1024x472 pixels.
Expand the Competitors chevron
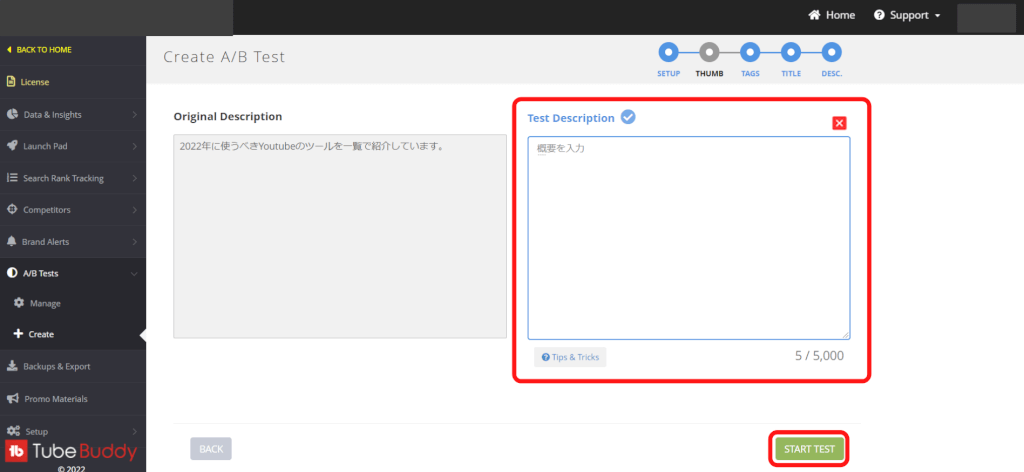(x=135, y=210)
